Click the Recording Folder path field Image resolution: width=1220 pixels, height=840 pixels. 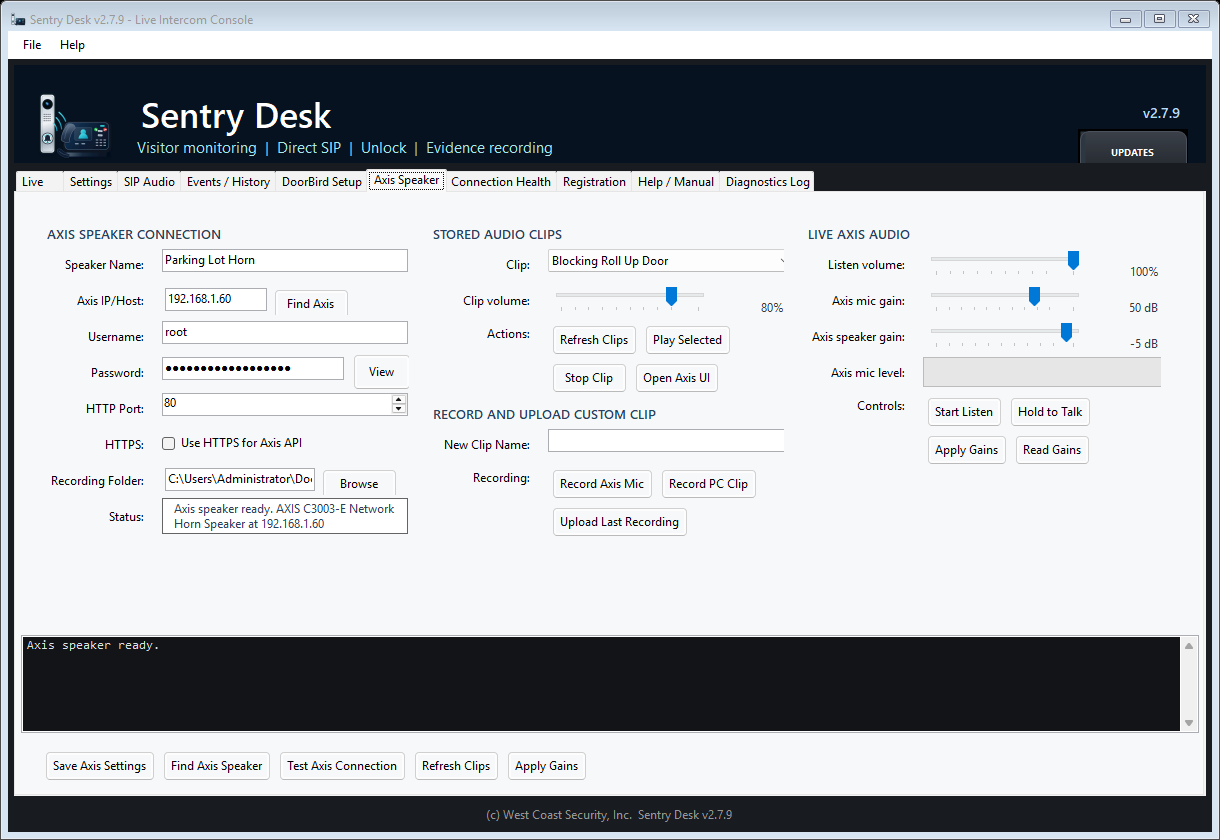point(240,480)
